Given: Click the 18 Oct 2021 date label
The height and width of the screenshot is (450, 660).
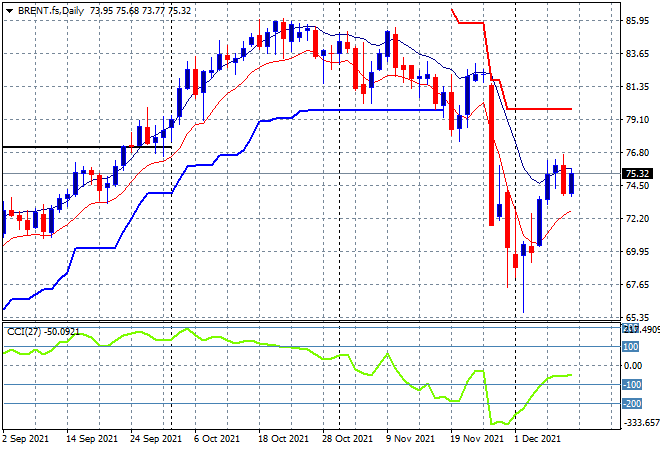Looking at the screenshot, I should [283, 439].
